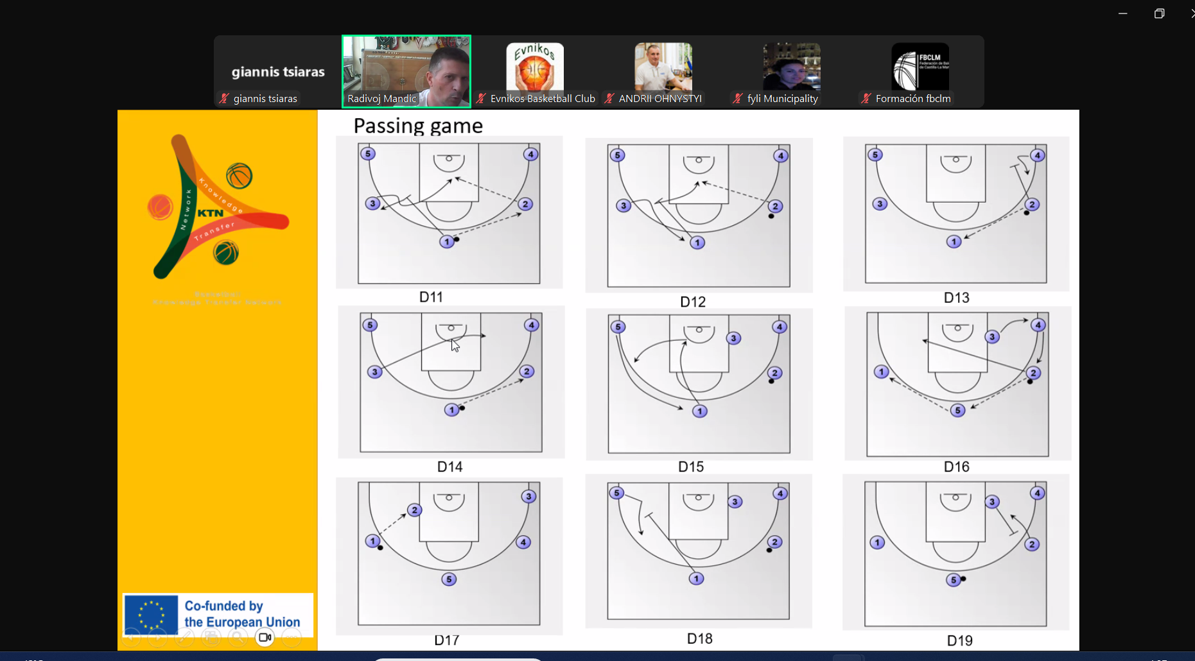Click the D14 passing game diagram

click(x=451, y=382)
